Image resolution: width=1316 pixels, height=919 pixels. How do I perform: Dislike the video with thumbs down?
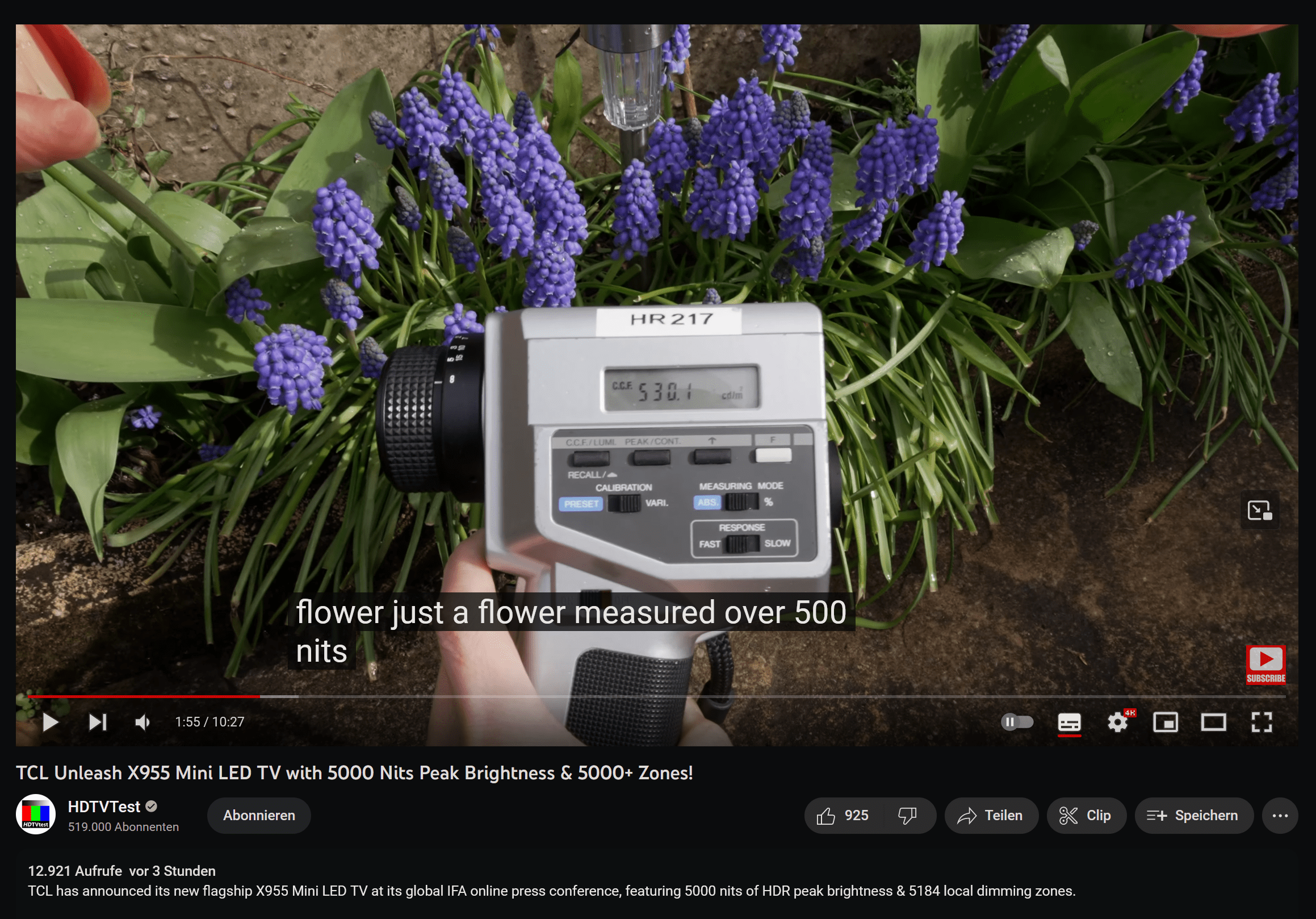click(x=908, y=815)
